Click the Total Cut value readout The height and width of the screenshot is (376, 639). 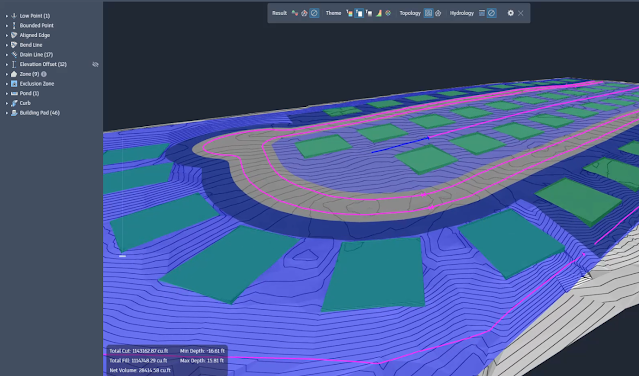(139, 351)
